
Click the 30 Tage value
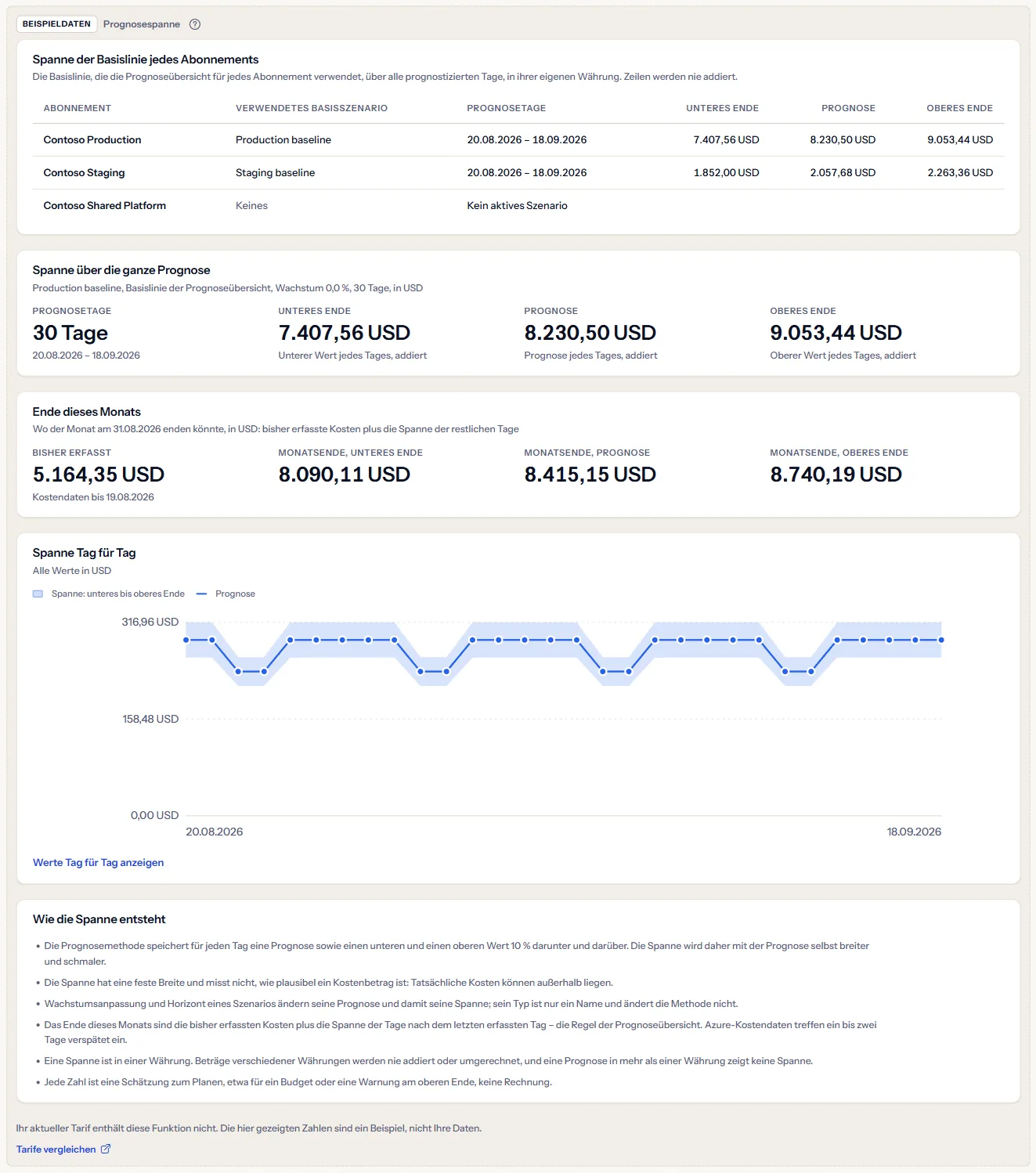click(70, 333)
